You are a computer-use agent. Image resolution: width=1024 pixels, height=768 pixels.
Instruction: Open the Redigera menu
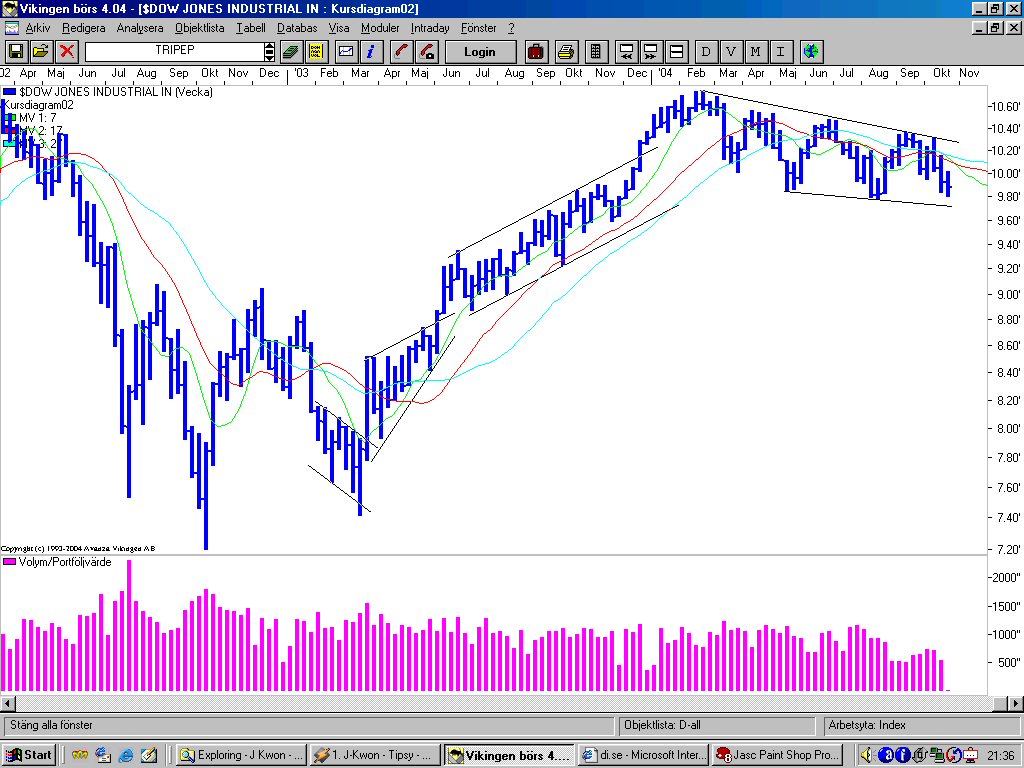[84, 28]
